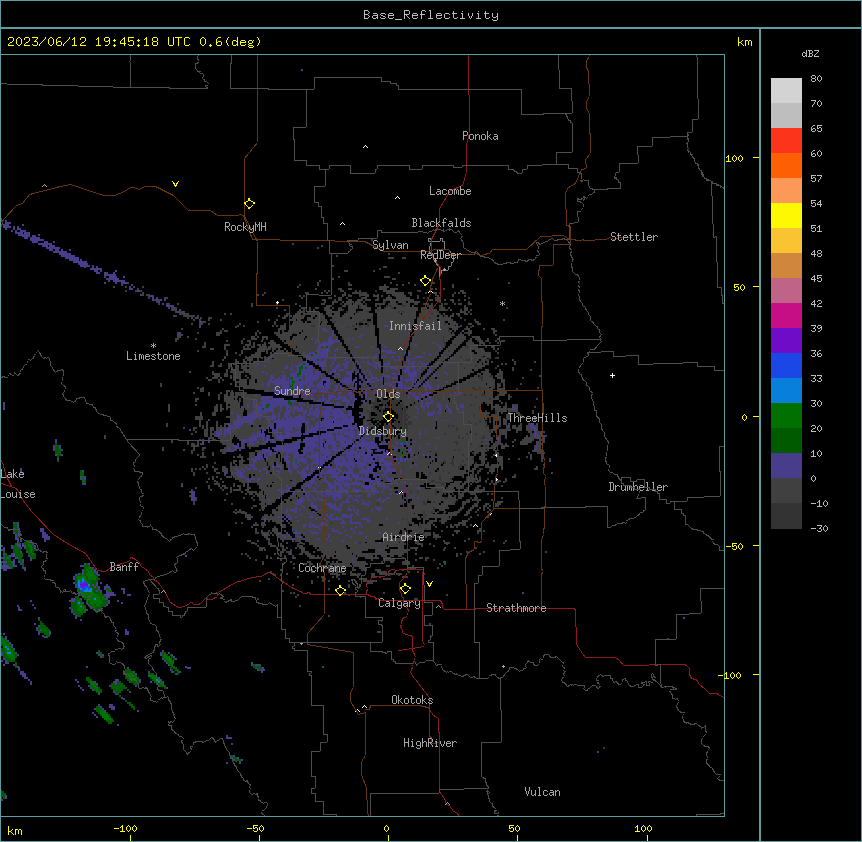Viewport: 862px width, 842px height.
Task: Click the Drumheller label
Action: click(x=638, y=487)
